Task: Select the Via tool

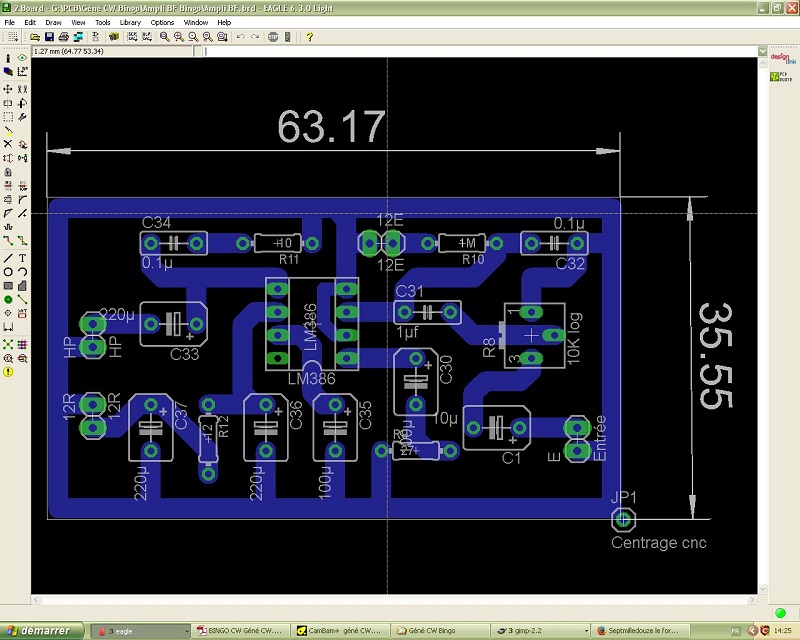Action: [x=8, y=299]
